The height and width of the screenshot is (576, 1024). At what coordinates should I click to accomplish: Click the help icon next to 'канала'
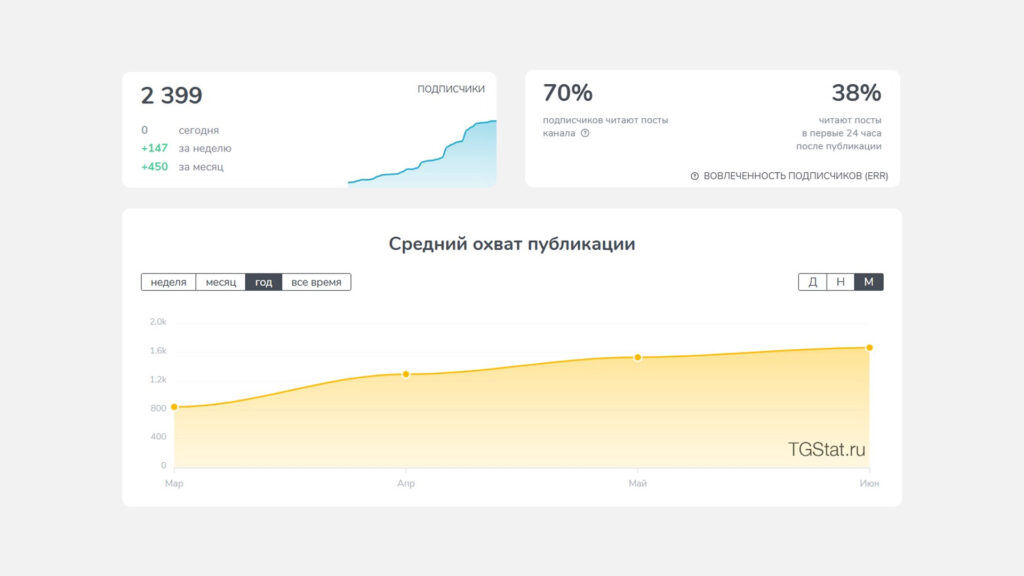tap(585, 133)
